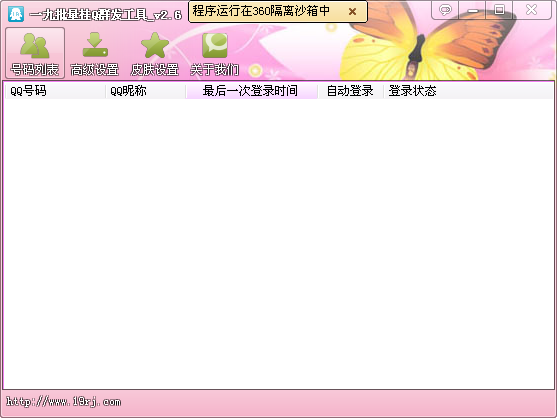Dismiss the 360 sandbox notification

(352, 12)
